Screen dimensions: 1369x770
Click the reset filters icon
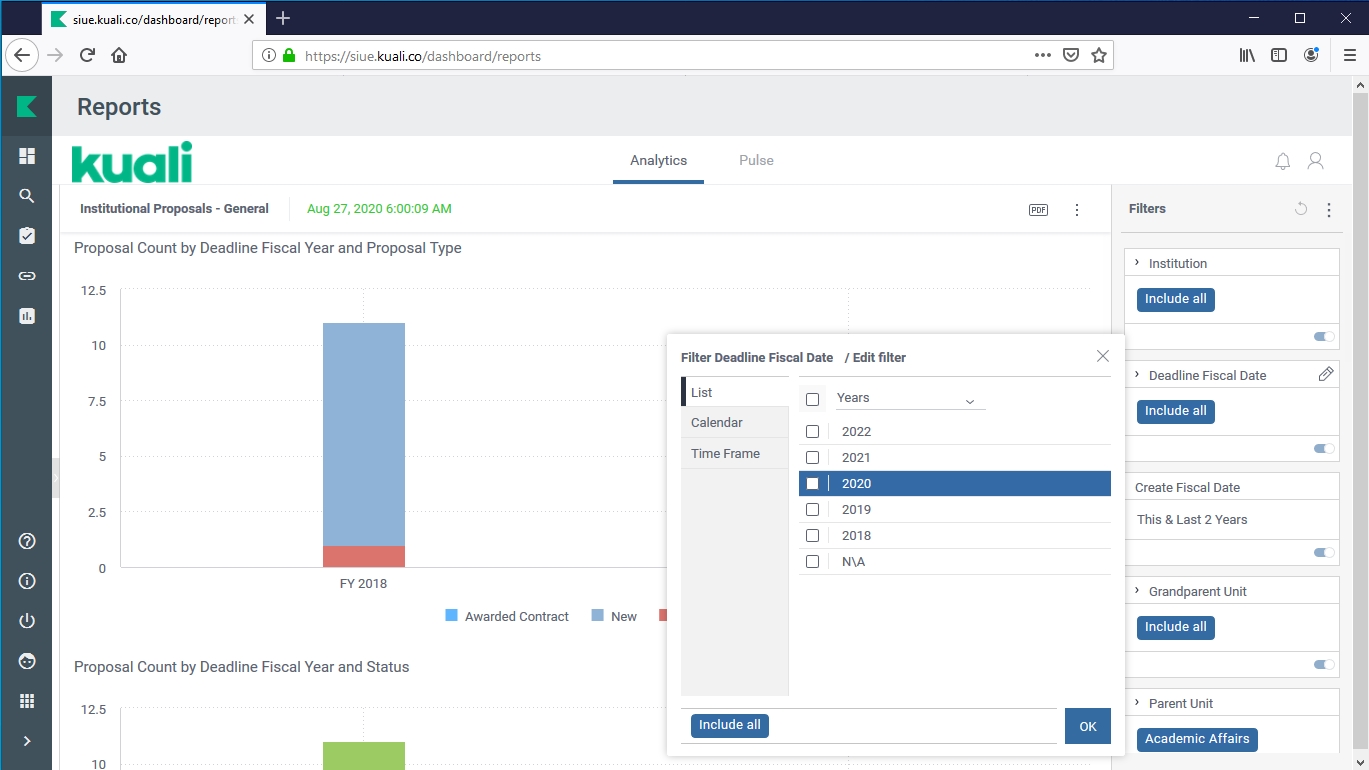[1300, 209]
